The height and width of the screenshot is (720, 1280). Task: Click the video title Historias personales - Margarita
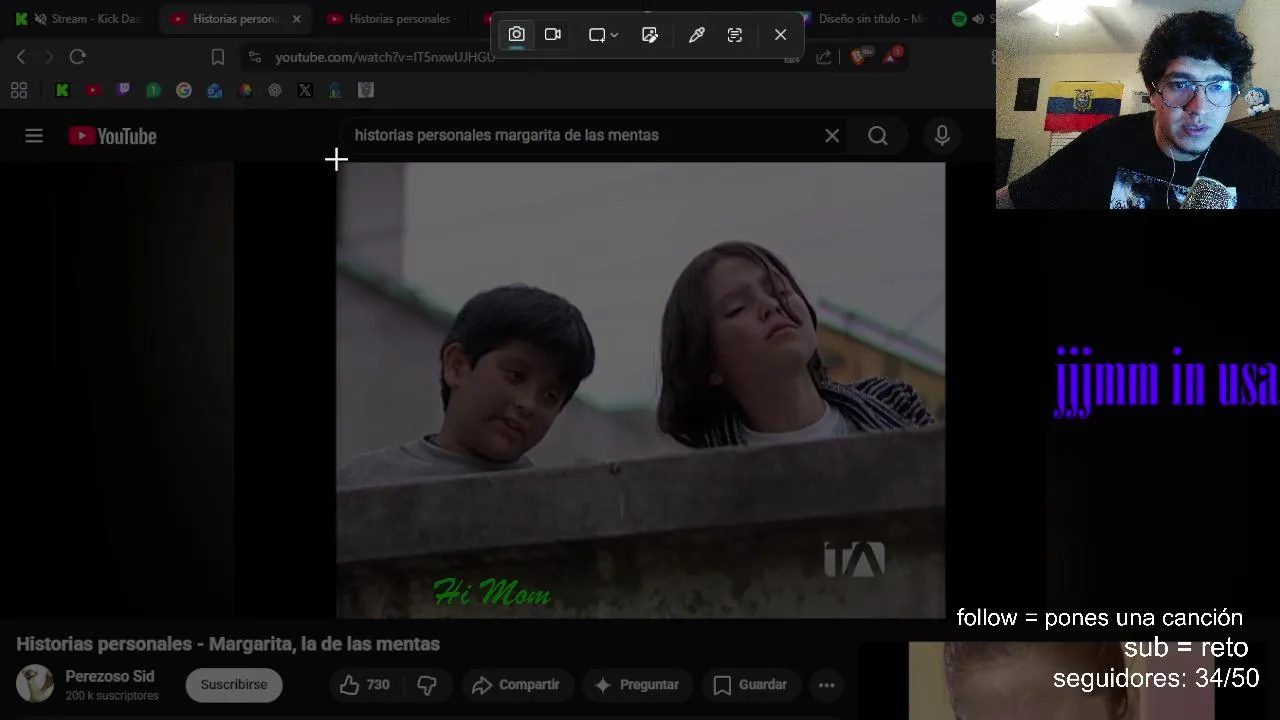228,644
